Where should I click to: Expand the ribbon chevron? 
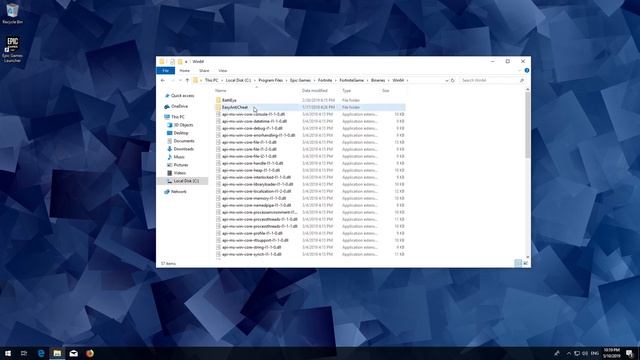(x=519, y=71)
